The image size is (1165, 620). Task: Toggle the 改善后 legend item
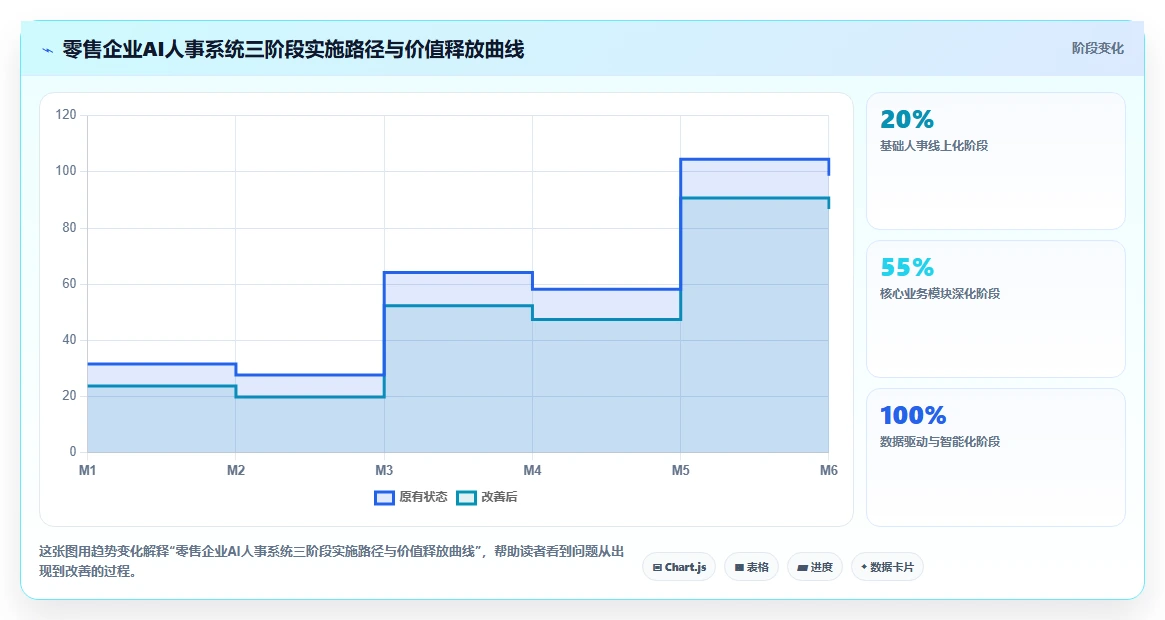pos(487,497)
